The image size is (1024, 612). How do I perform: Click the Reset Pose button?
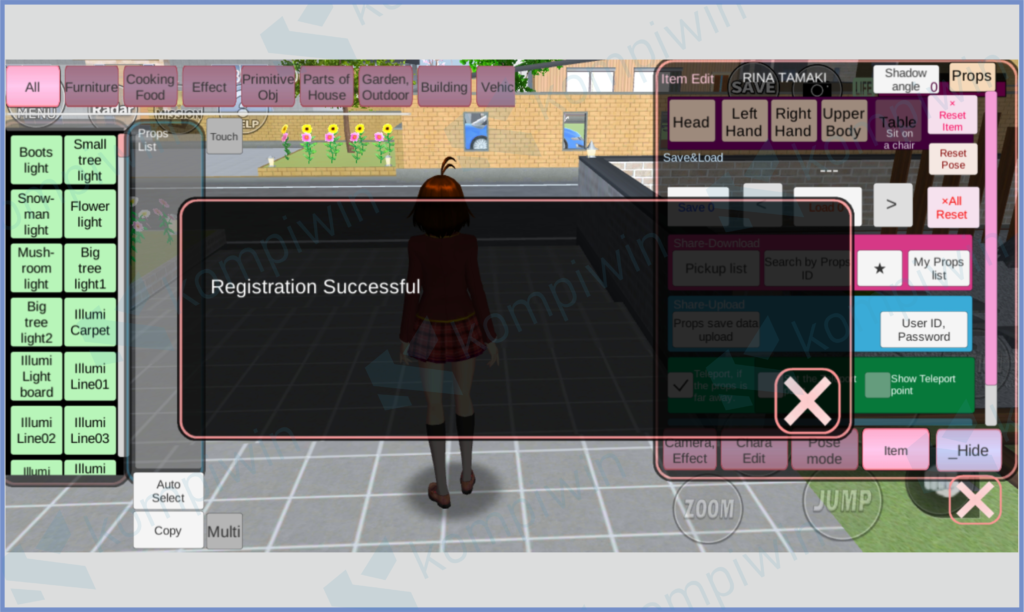(x=953, y=159)
